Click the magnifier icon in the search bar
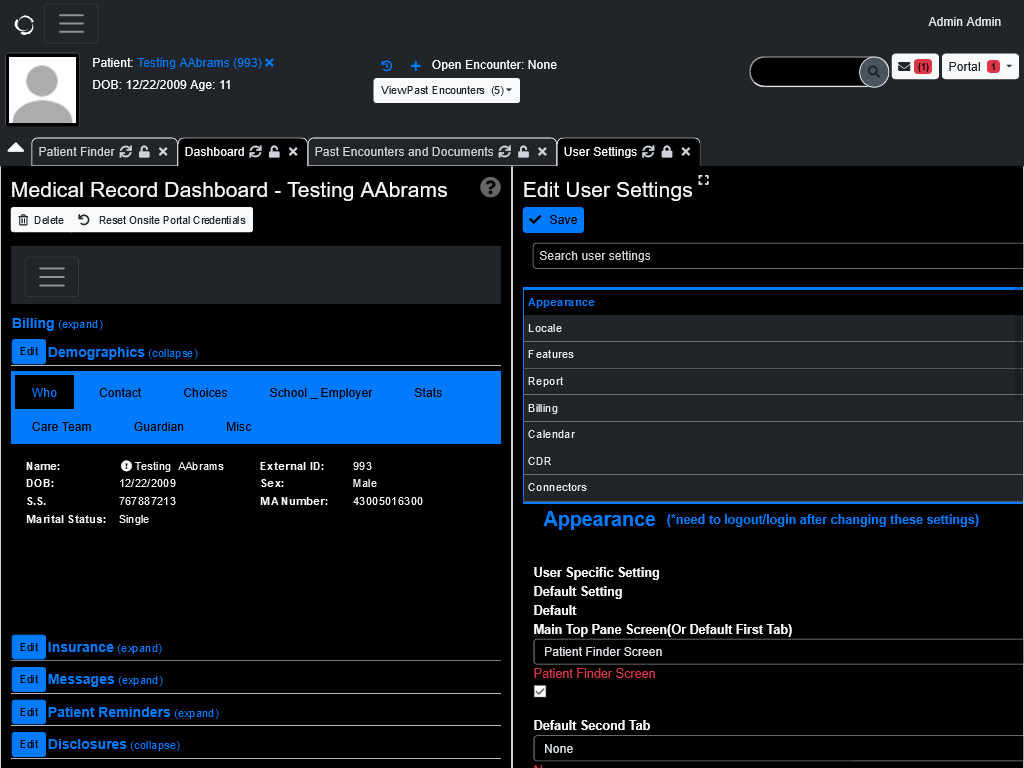Viewport: 1024px width, 768px height. tap(873, 71)
